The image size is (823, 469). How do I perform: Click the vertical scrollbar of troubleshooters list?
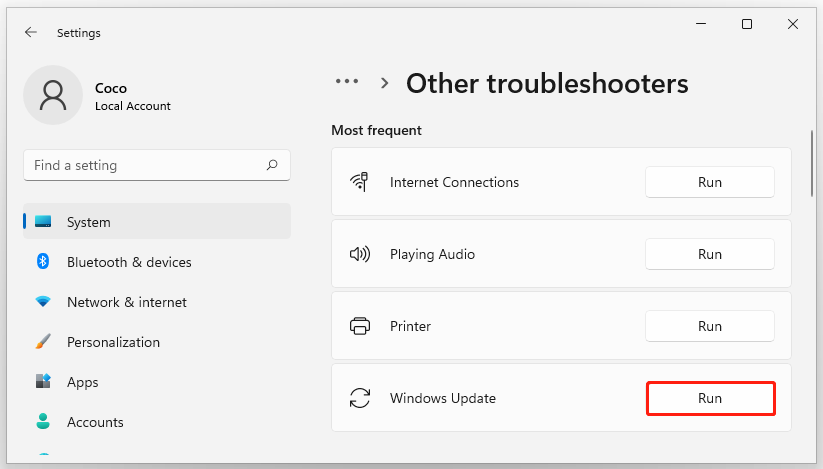[x=812, y=164]
